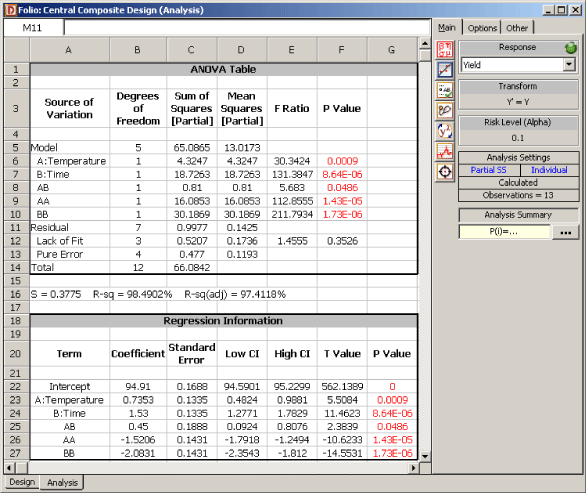Viewport: 586px width, 493px height.
Task: Click the horizontal scrollbar left arrow
Action: pos(10,468)
